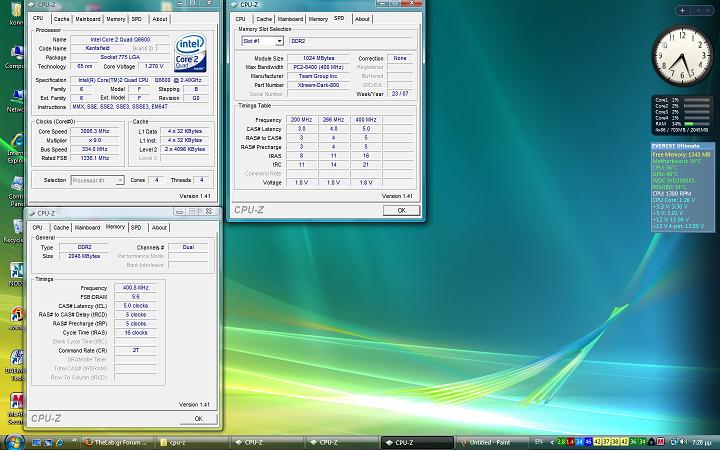
Task: Click the taskbar clock showing 7:26
Action: (703, 443)
